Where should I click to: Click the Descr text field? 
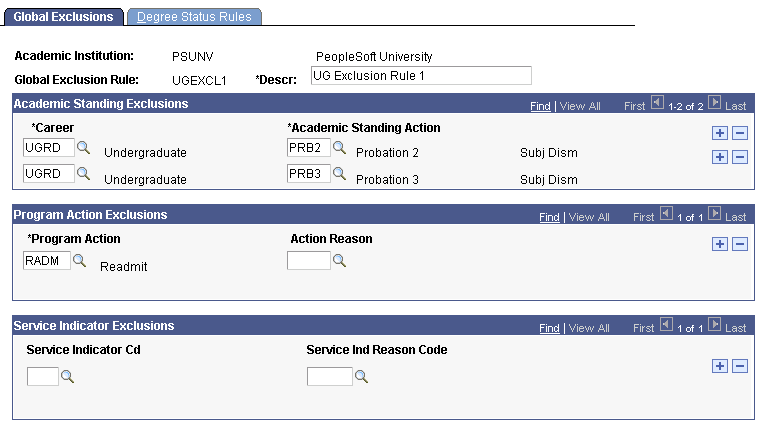click(420, 76)
